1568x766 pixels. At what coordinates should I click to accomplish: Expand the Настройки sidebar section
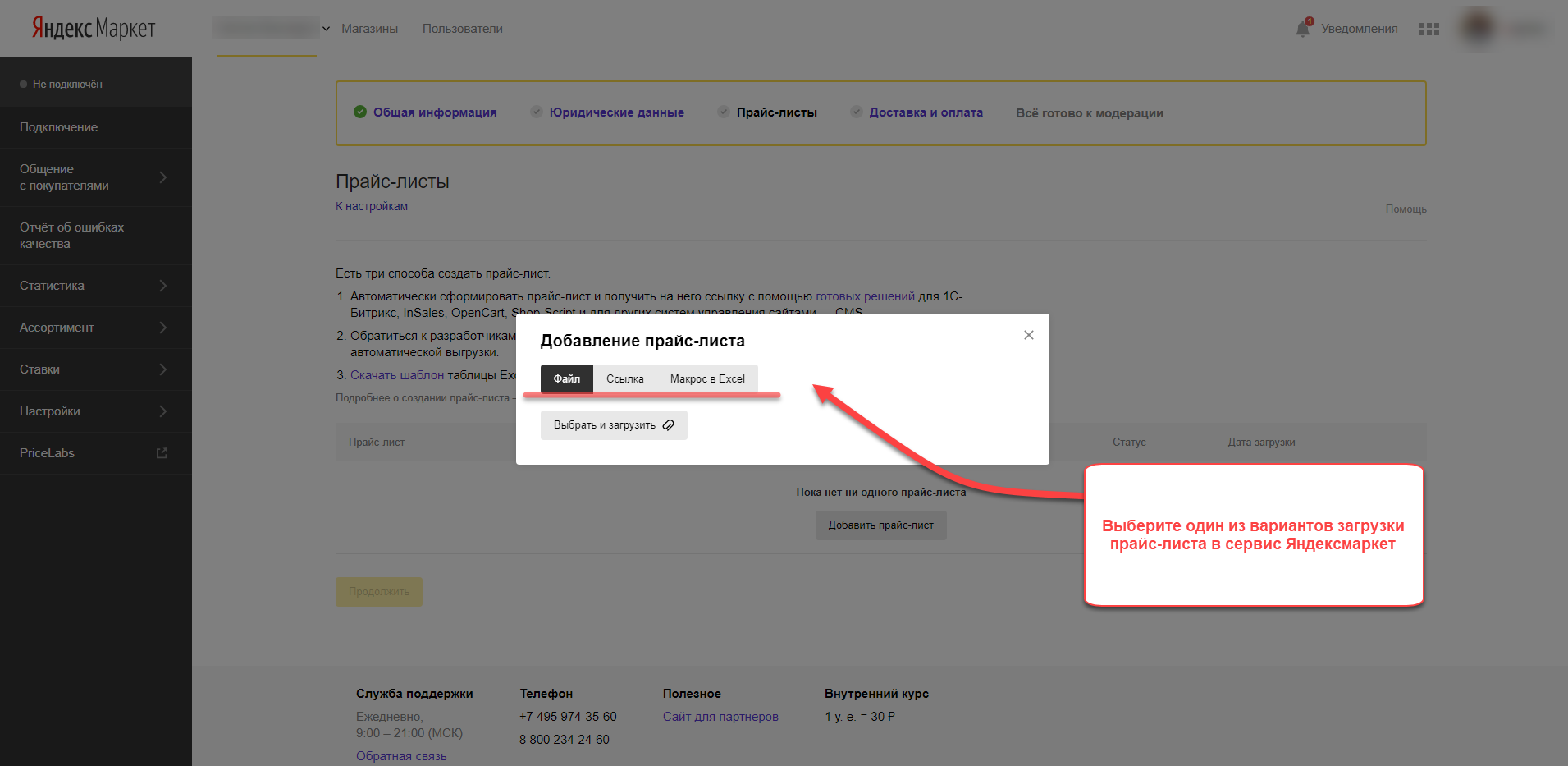96,411
